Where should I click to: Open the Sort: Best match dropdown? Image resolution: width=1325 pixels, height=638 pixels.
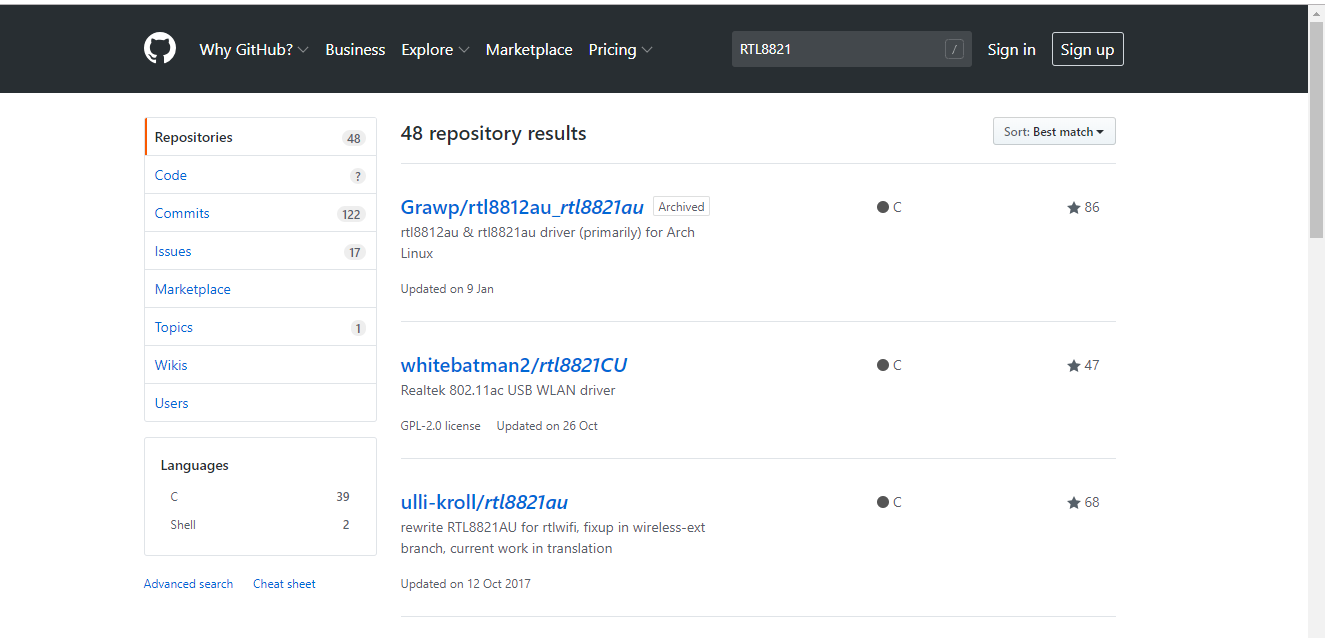click(1054, 132)
